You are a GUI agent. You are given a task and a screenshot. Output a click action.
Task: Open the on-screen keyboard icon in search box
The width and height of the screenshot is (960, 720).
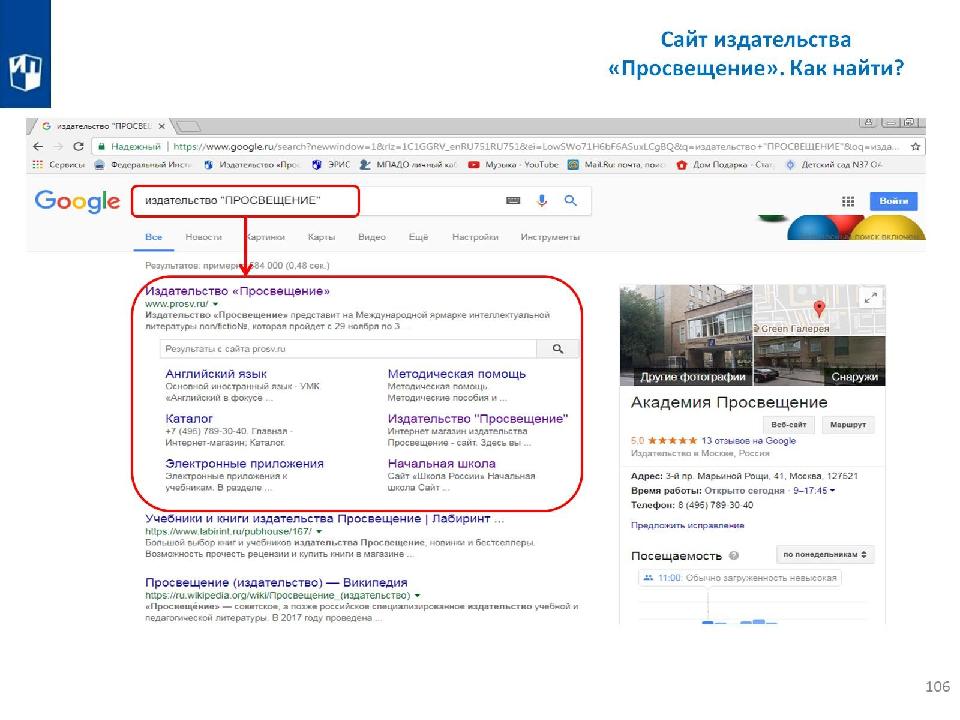513,201
